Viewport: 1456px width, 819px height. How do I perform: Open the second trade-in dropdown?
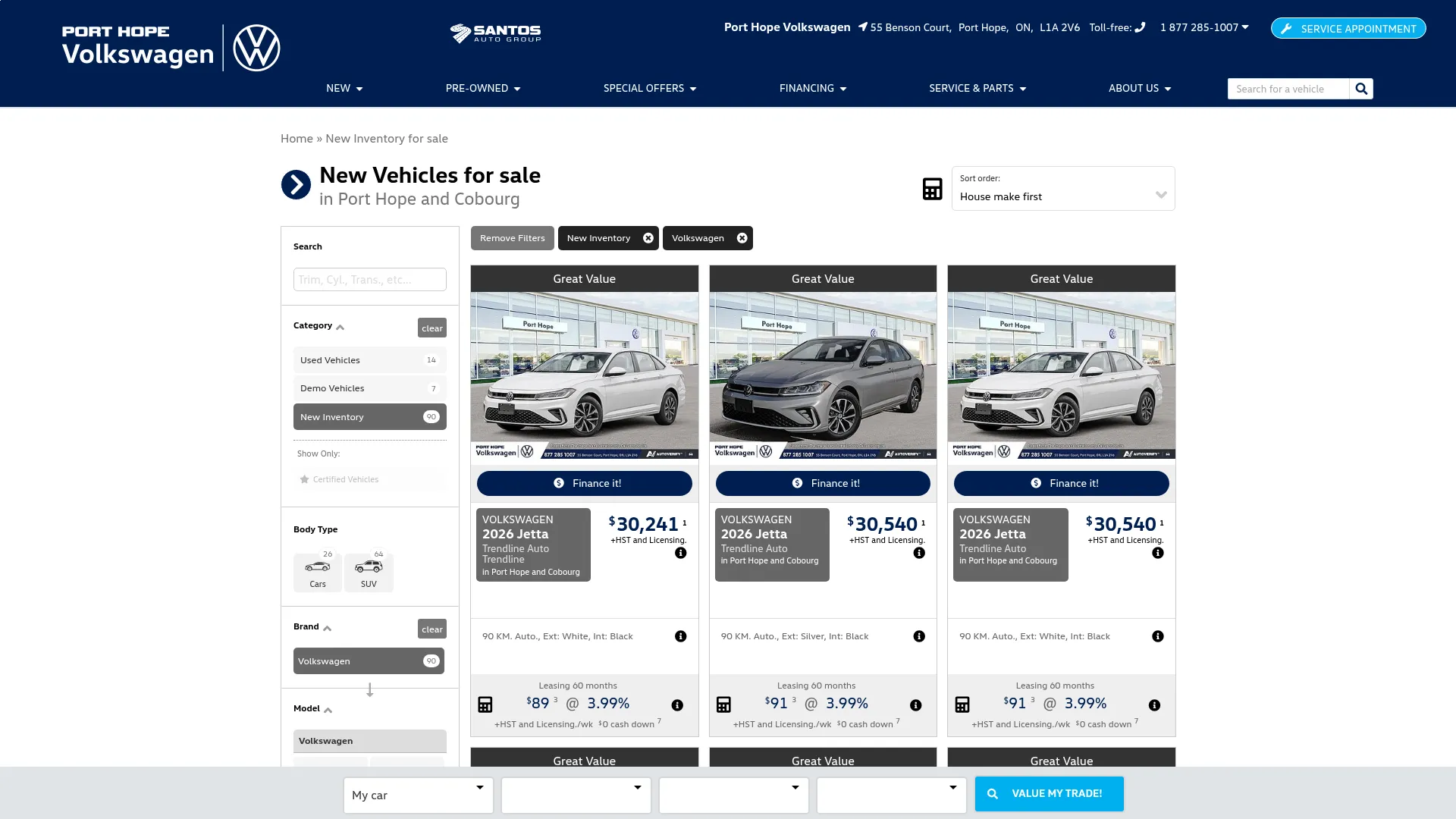576,795
